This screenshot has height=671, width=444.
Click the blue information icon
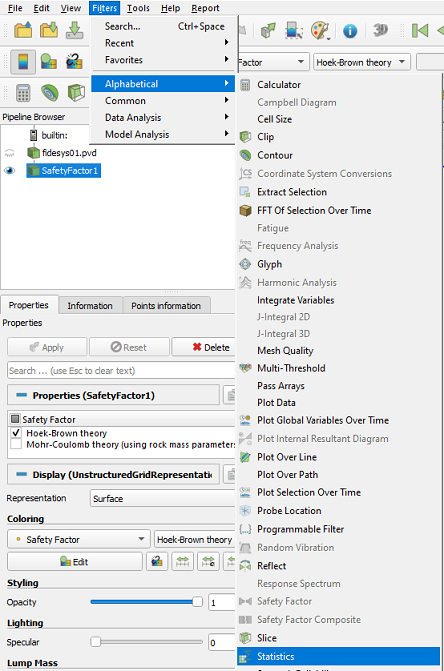(x=350, y=31)
